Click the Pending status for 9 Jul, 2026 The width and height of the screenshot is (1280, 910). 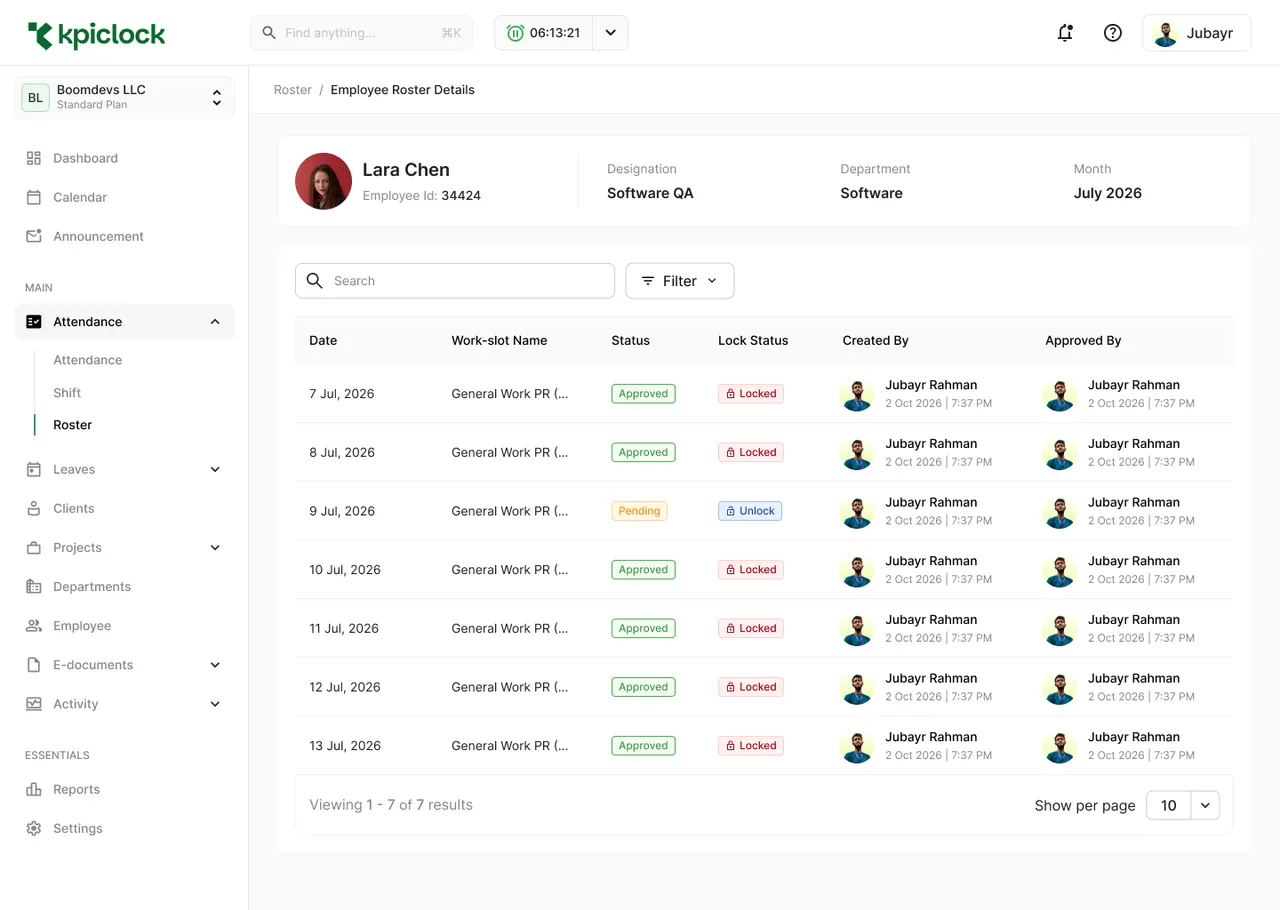point(639,511)
